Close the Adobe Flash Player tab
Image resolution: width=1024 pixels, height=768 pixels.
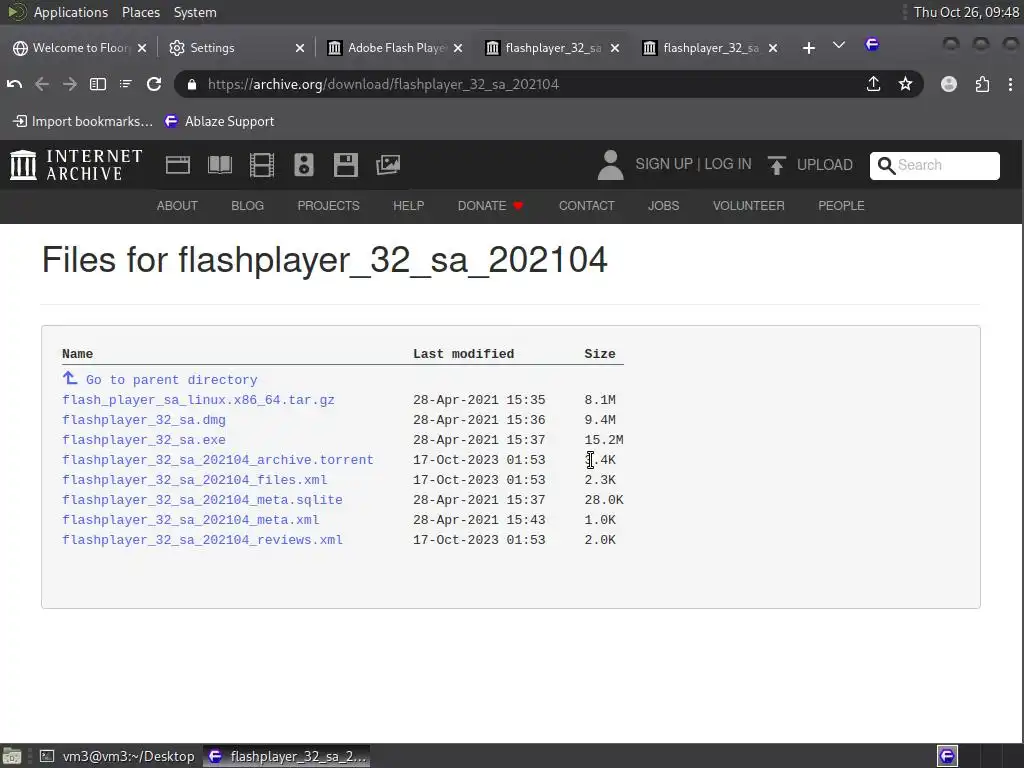(458, 48)
